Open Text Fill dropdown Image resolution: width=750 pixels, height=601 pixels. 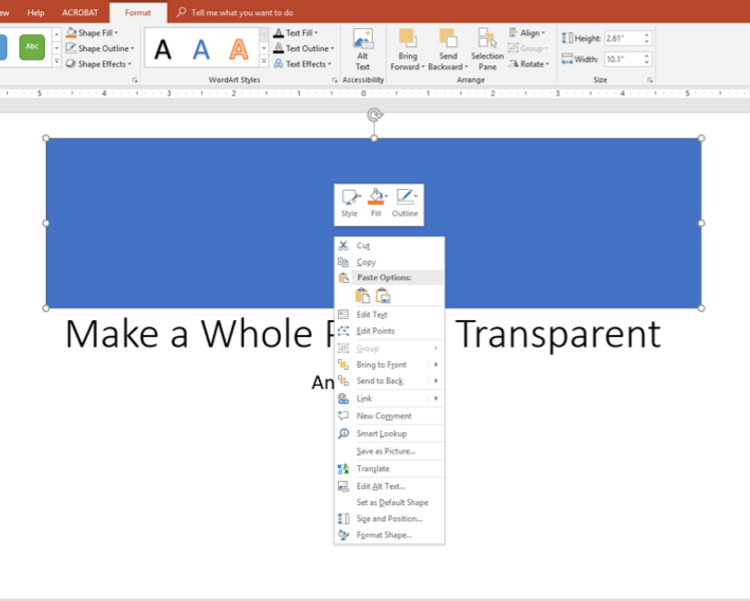pyautogui.click(x=296, y=33)
